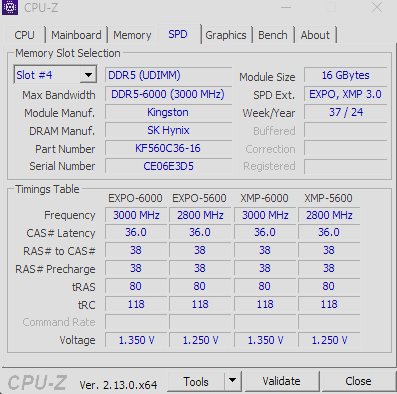Click the XMP-6000 RAS# Precharge value

pos(265,268)
